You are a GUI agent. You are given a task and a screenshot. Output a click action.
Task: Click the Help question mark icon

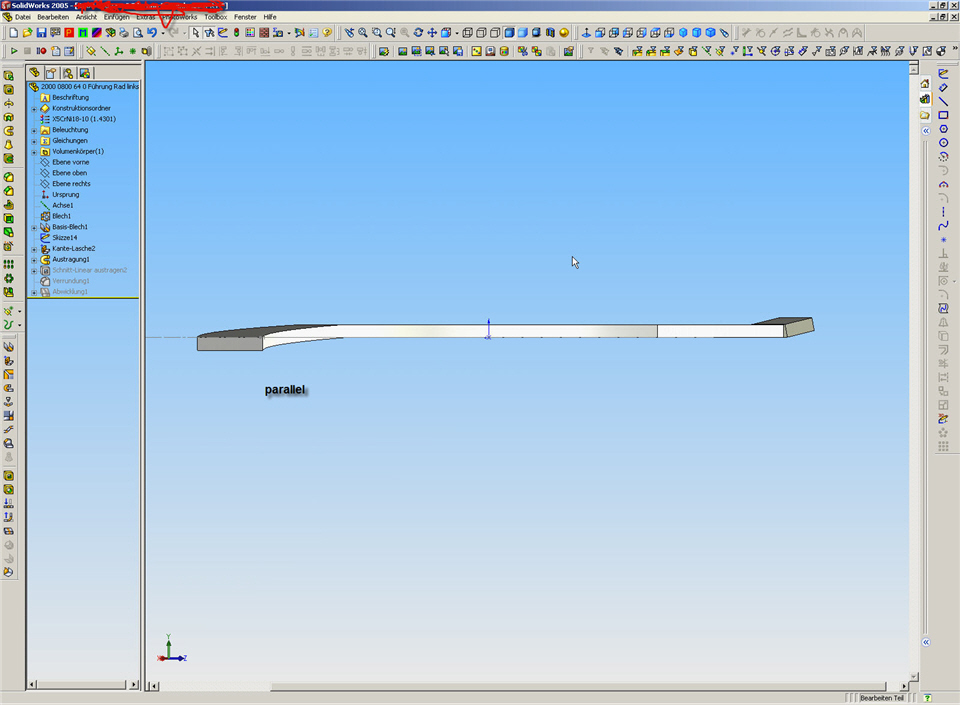[327, 33]
